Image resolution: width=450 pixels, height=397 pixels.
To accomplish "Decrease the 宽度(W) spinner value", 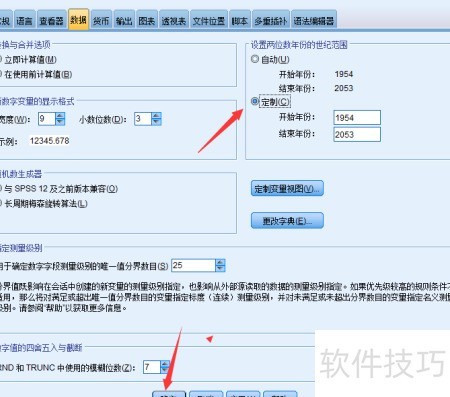I will [x=60, y=122].
